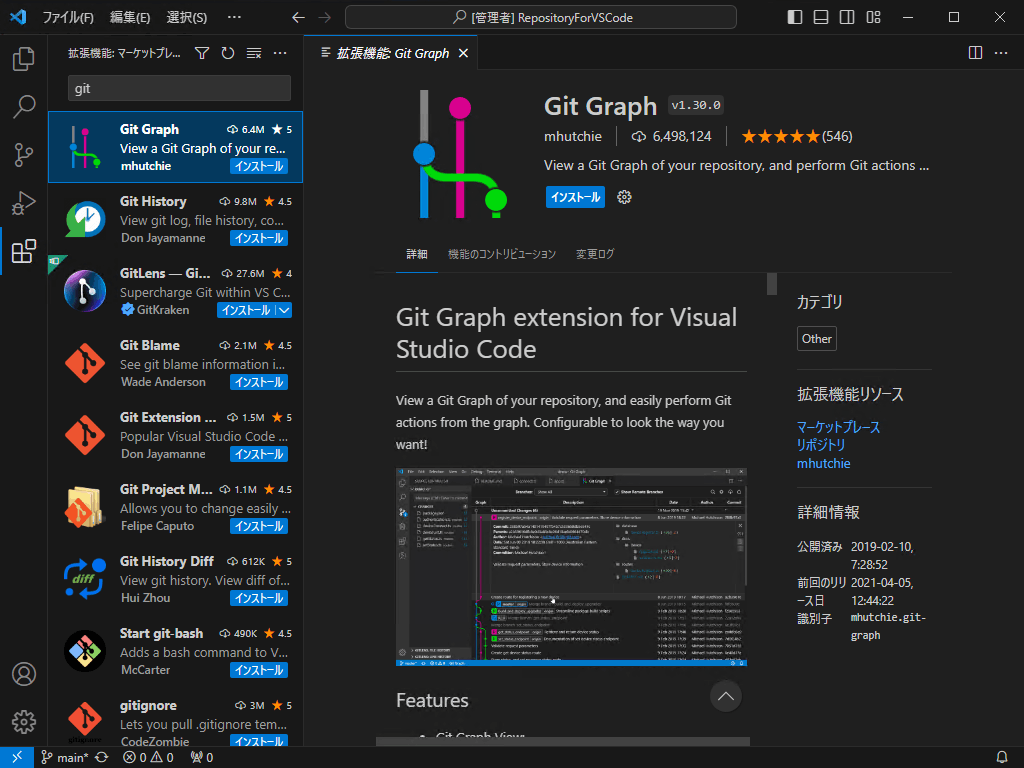
Task: Click the scroll to top arrow button
Action: tap(726, 696)
